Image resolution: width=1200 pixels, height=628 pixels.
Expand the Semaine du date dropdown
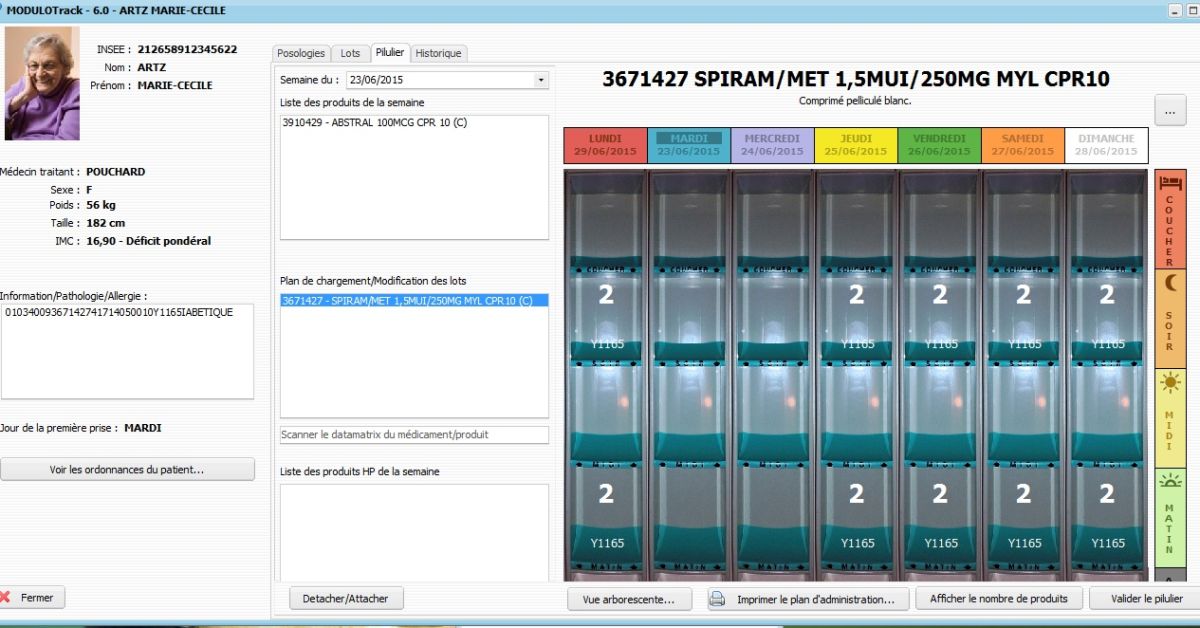[x=541, y=80]
